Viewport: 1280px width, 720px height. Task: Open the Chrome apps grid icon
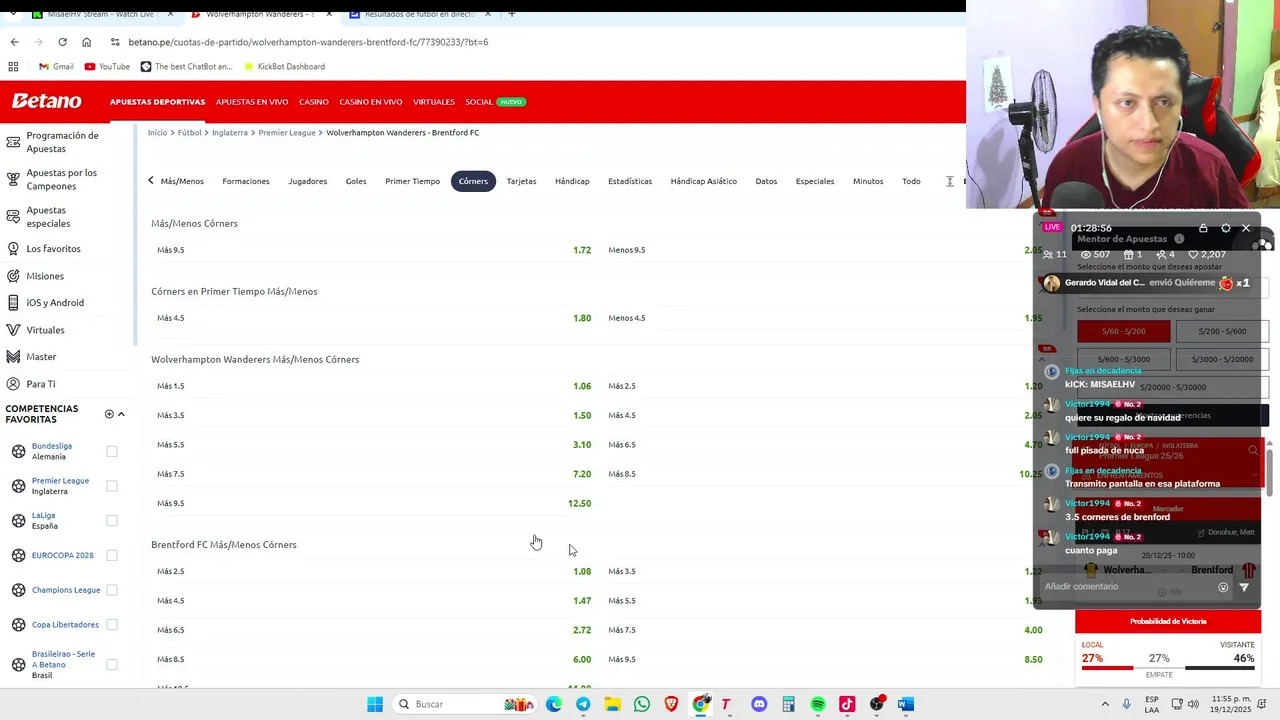pyautogui.click(x=13, y=67)
